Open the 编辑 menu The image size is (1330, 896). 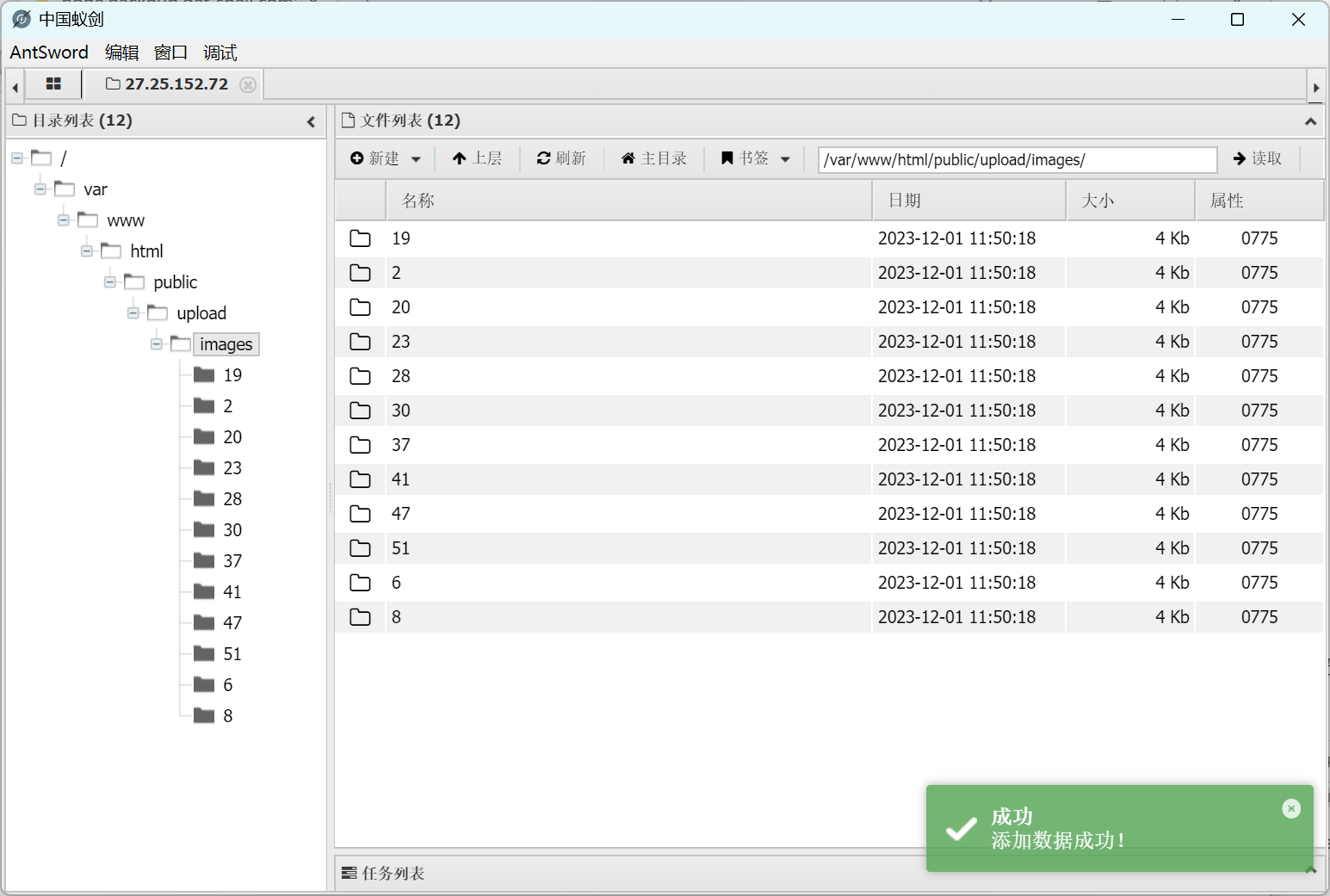tap(121, 53)
